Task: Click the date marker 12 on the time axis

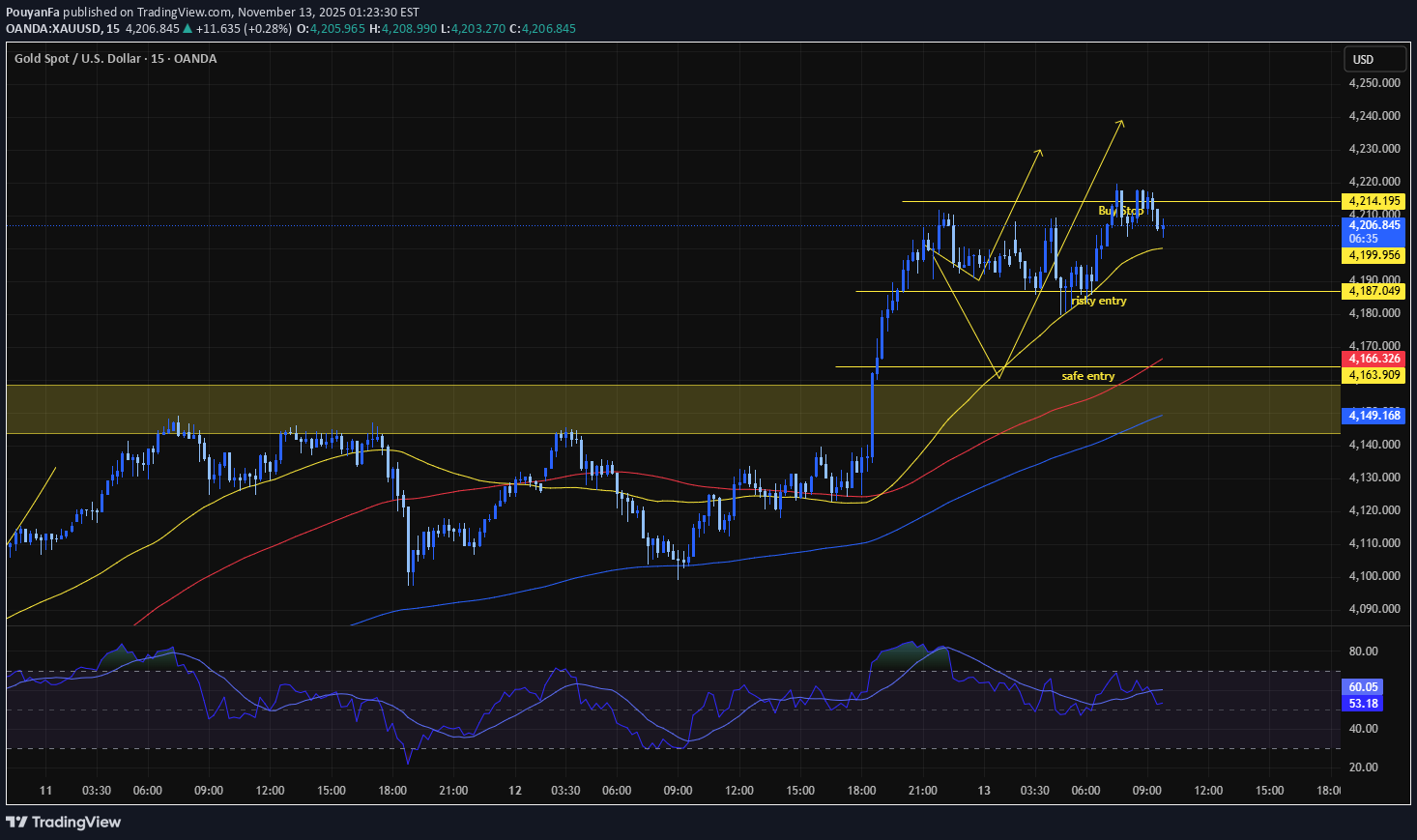Action: point(515,791)
